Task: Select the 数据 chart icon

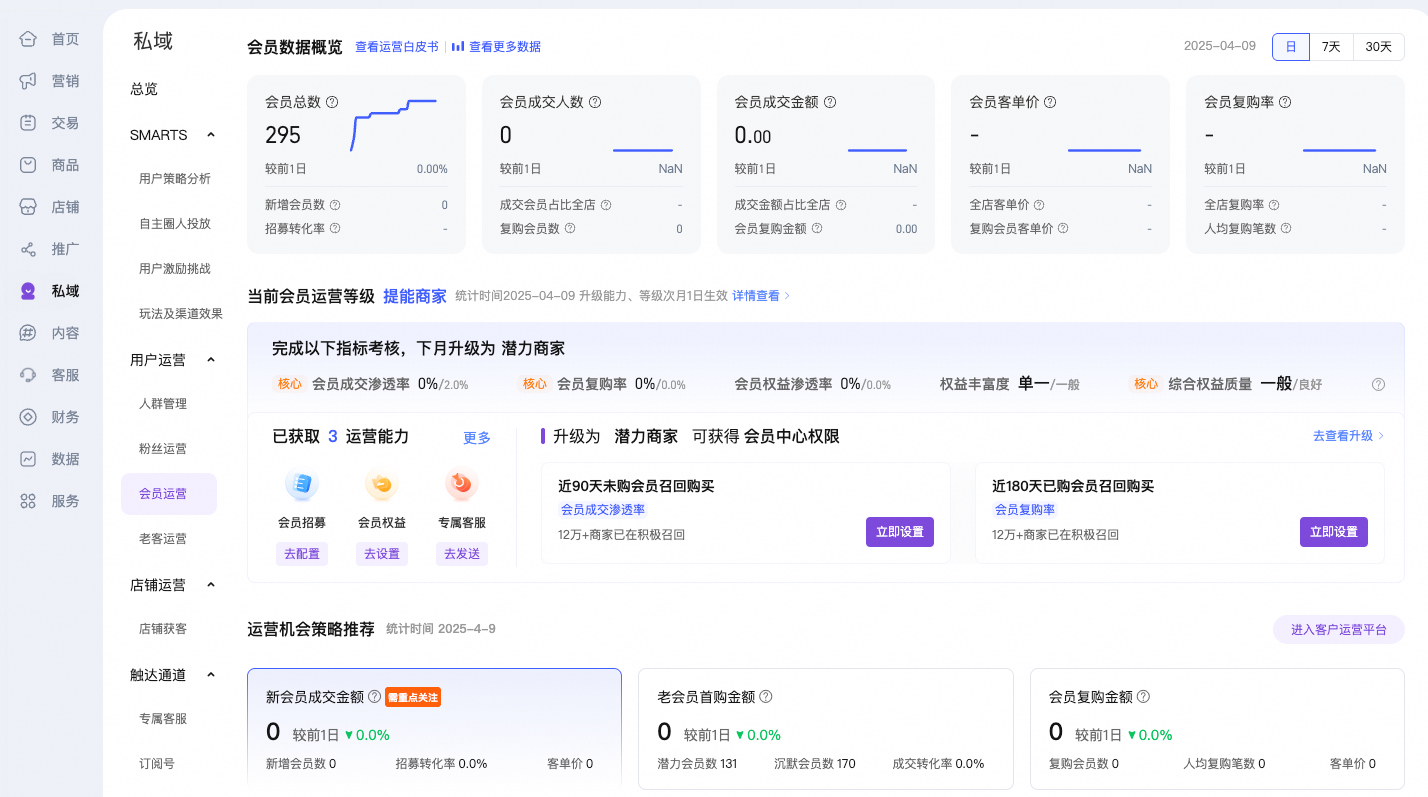Action: pyautogui.click(x=29, y=459)
